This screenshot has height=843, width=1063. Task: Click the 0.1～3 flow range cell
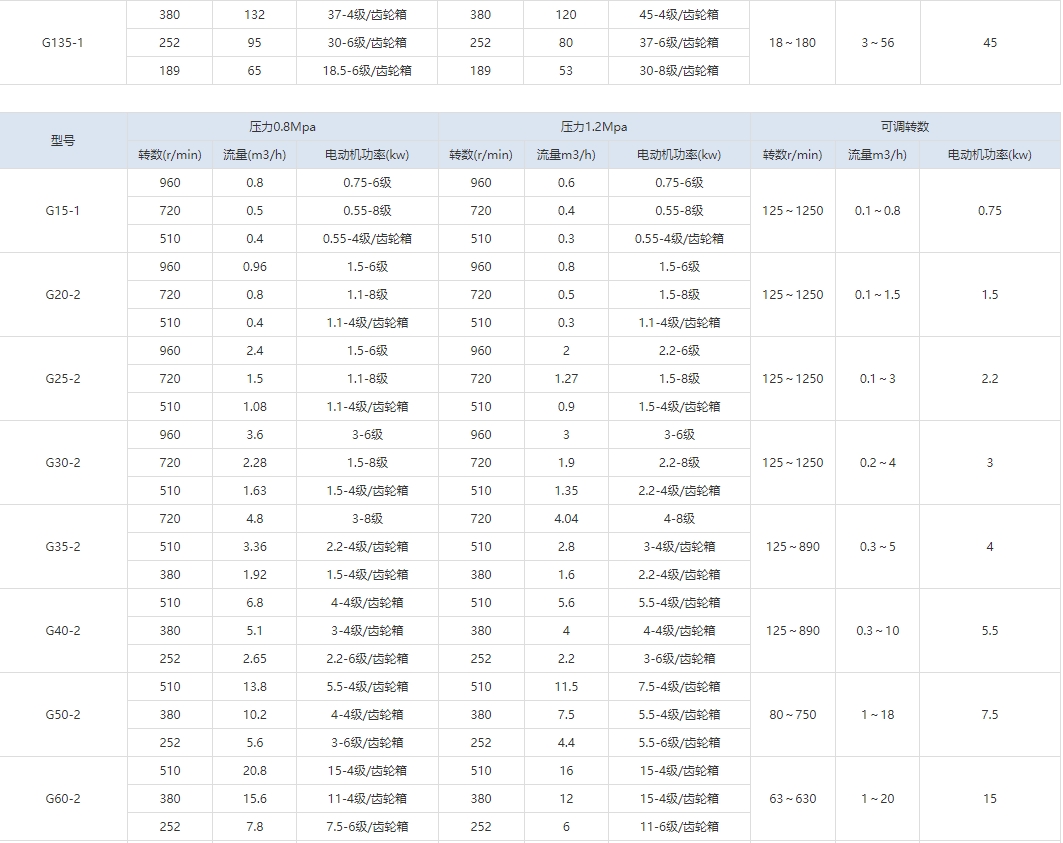tap(878, 379)
